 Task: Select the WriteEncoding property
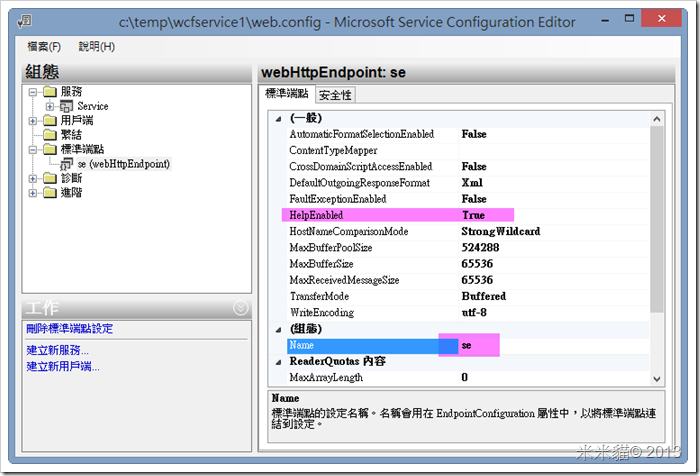[x=322, y=312]
